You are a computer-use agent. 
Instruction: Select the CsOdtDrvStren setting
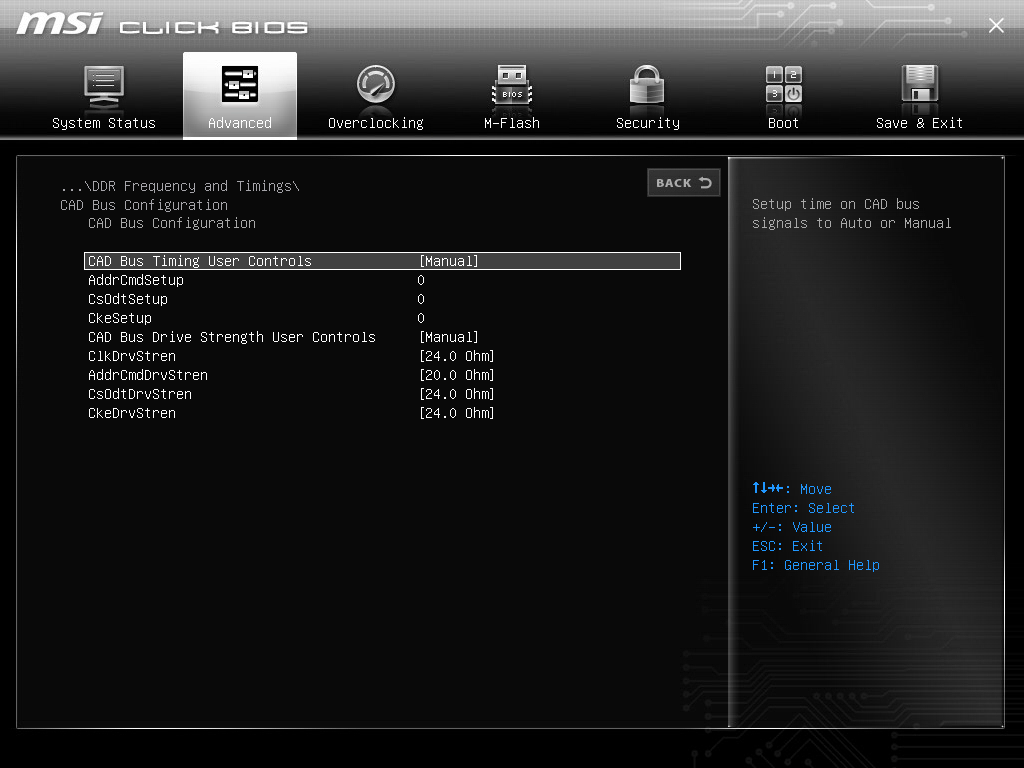tap(140, 394)
